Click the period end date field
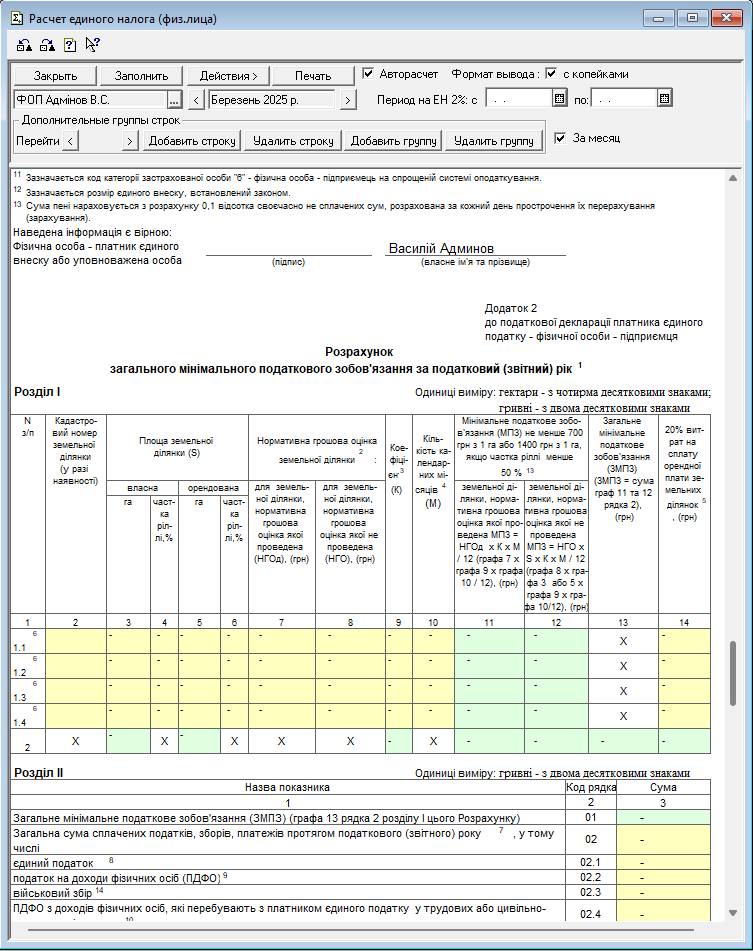This screenshot has height=951, width=753. (624, 98)
